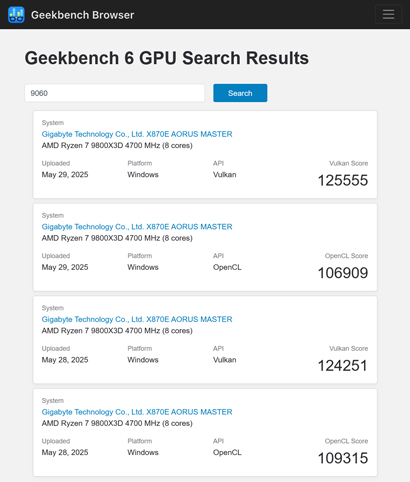The width and height of the screenshot is (410, 482).
Task: Click the Vulkan score 124251
Action: click(x=343, y=366)
